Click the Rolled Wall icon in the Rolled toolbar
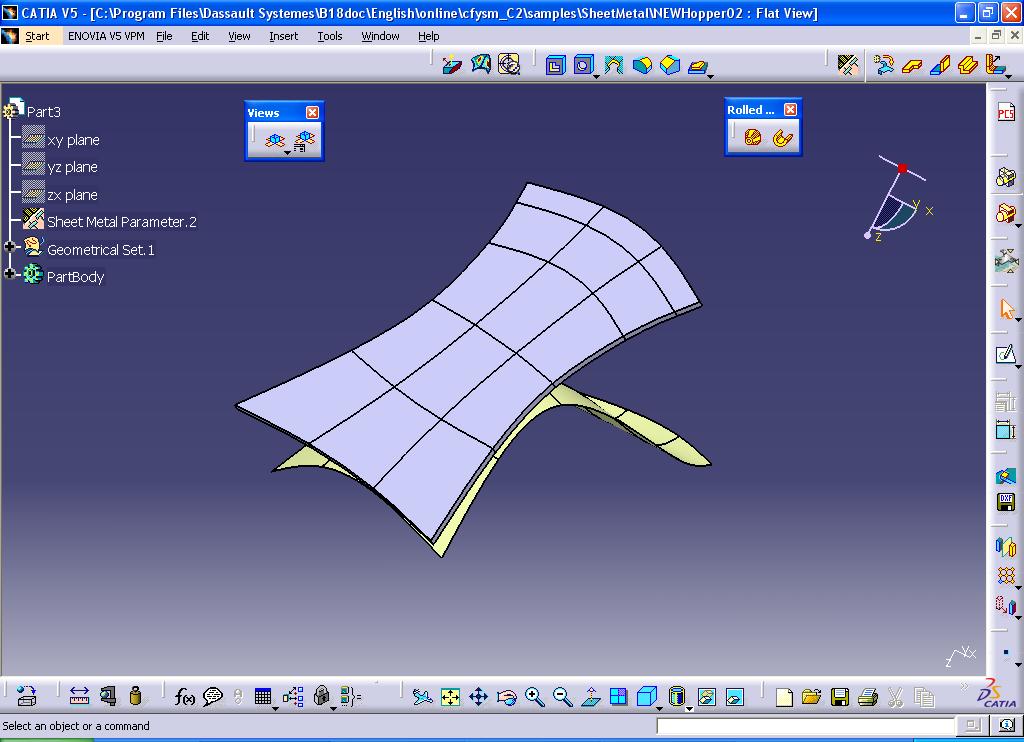Screen dimensions: 1024x742 coord(752,135)
